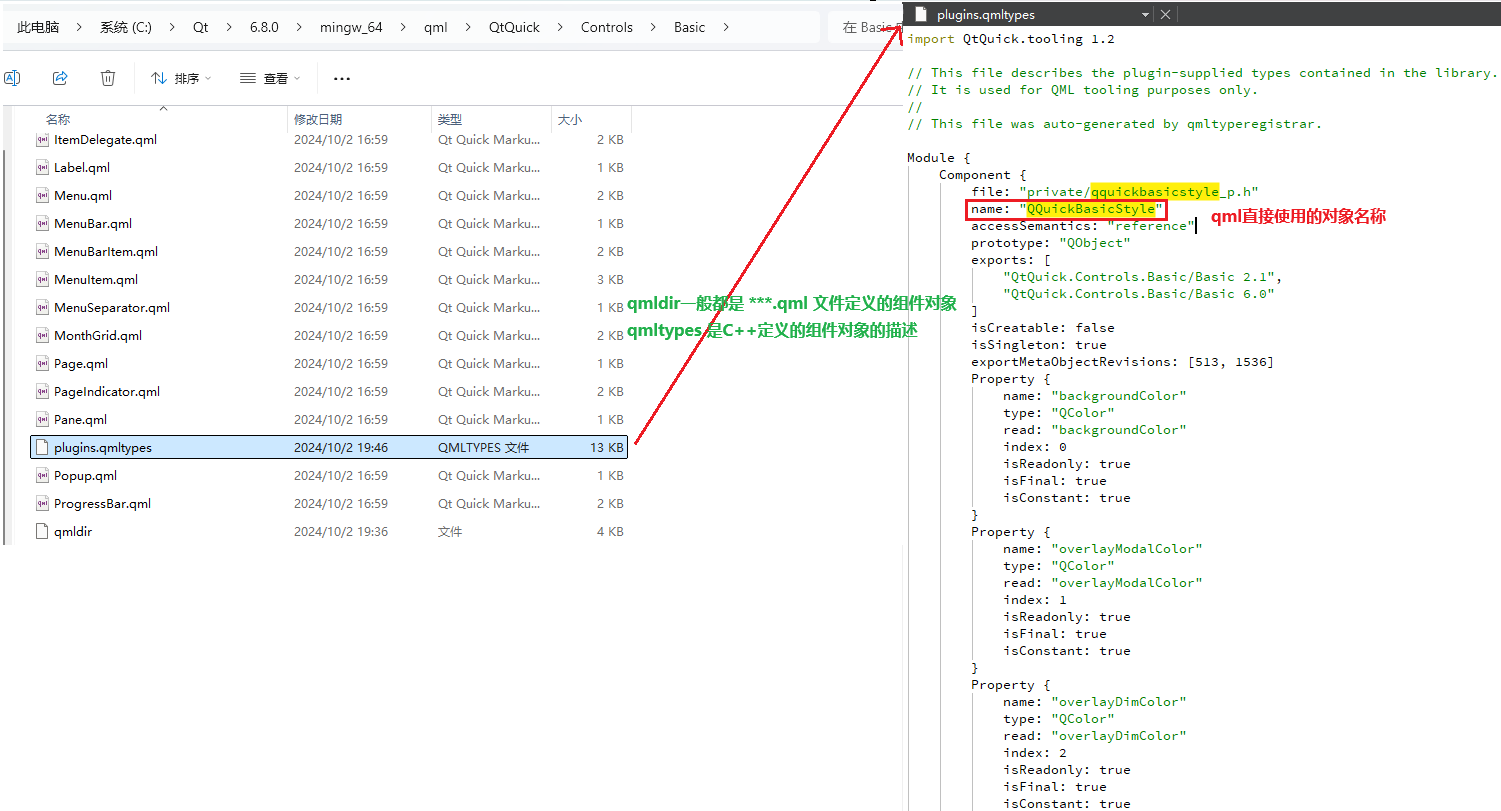Expand chevron after 此电脑 breadcrumb
The height and width of the screenshot is (811, 1501).
pos(80,27)
